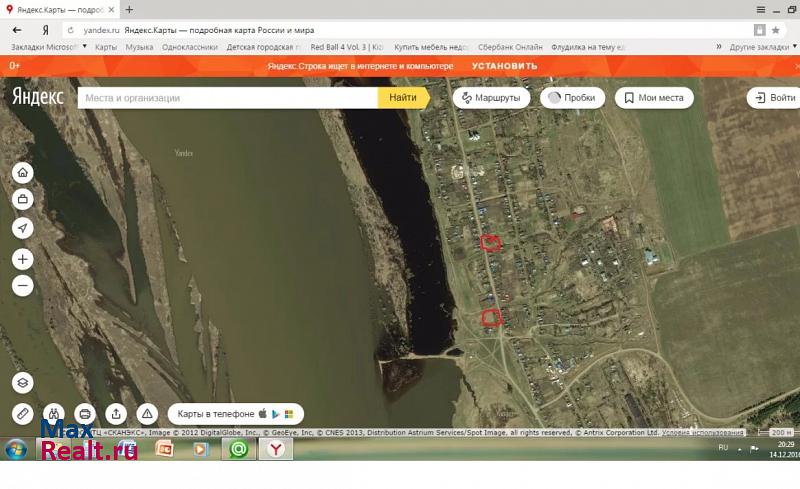Open Мои места saved places
Screen dimensions: 800x489
pyautogui.click(x=654, y=98)
